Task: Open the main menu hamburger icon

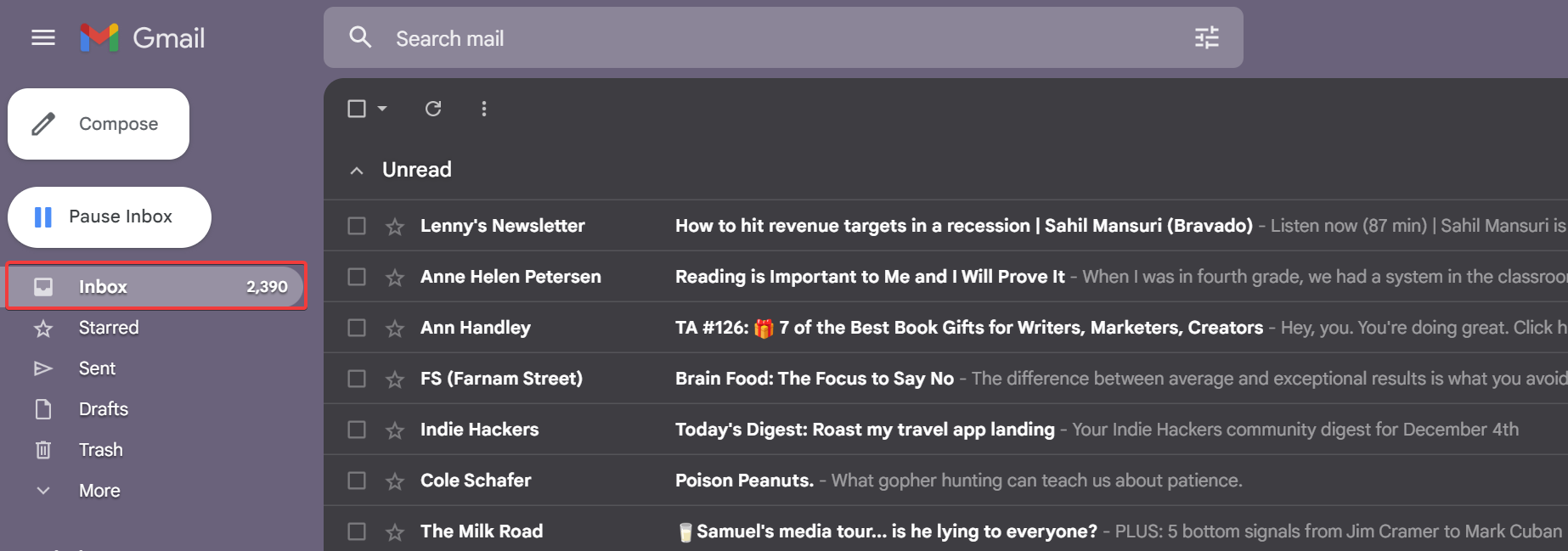Action: 43,37
